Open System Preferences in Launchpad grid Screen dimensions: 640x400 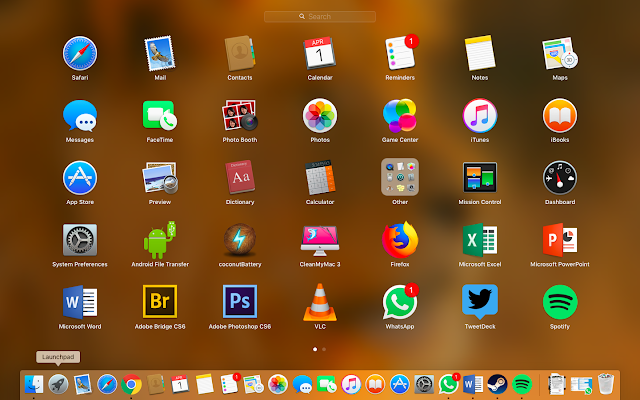(x=80, y=240)
